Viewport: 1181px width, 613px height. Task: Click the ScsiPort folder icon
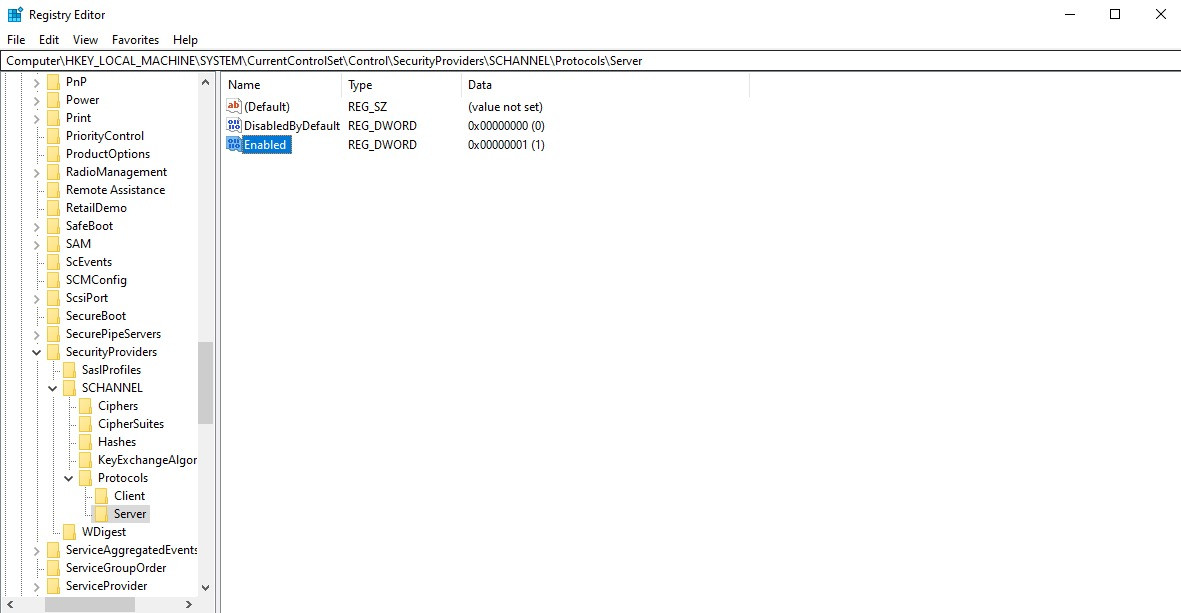[x=53, y=297]
